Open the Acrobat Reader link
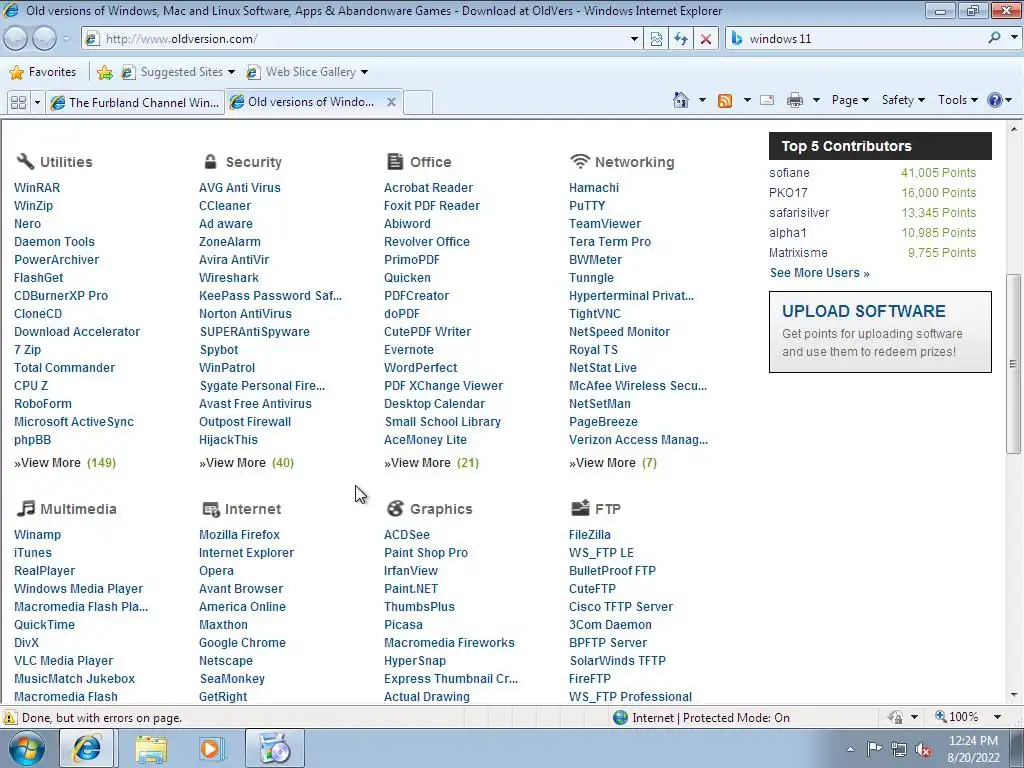 pos(428,187)
